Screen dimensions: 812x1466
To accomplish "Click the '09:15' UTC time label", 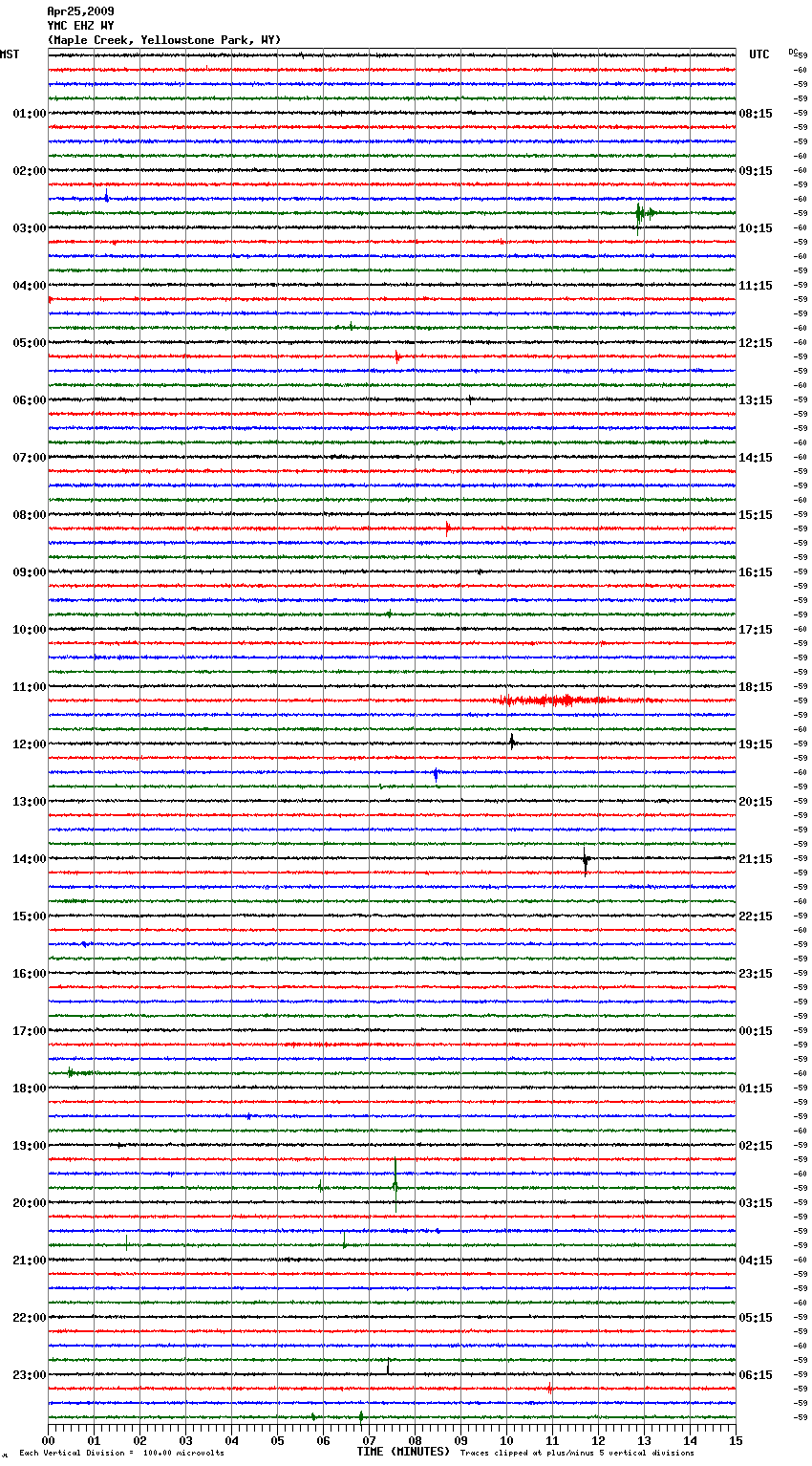I will pos(756,171).
